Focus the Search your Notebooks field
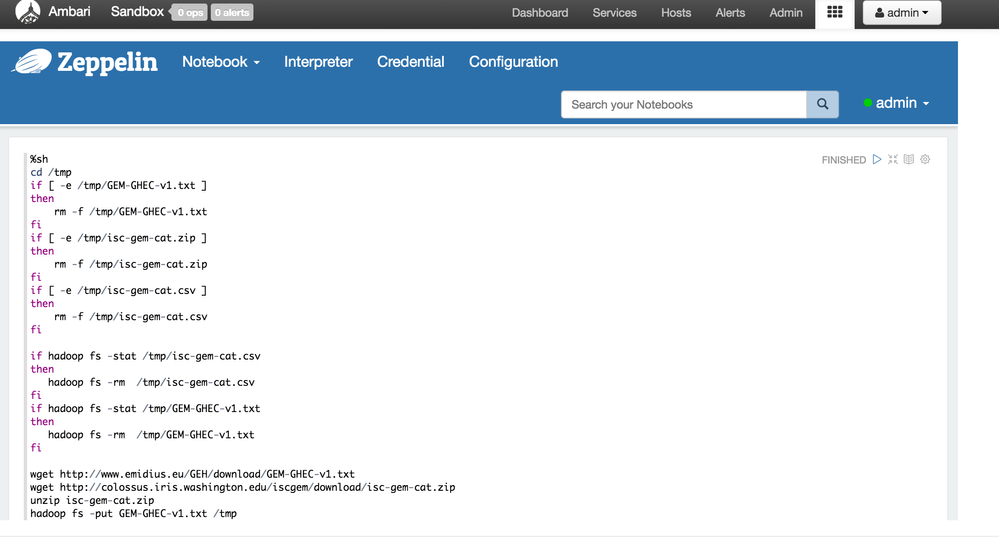999x553 pixels. pos(684,104)
